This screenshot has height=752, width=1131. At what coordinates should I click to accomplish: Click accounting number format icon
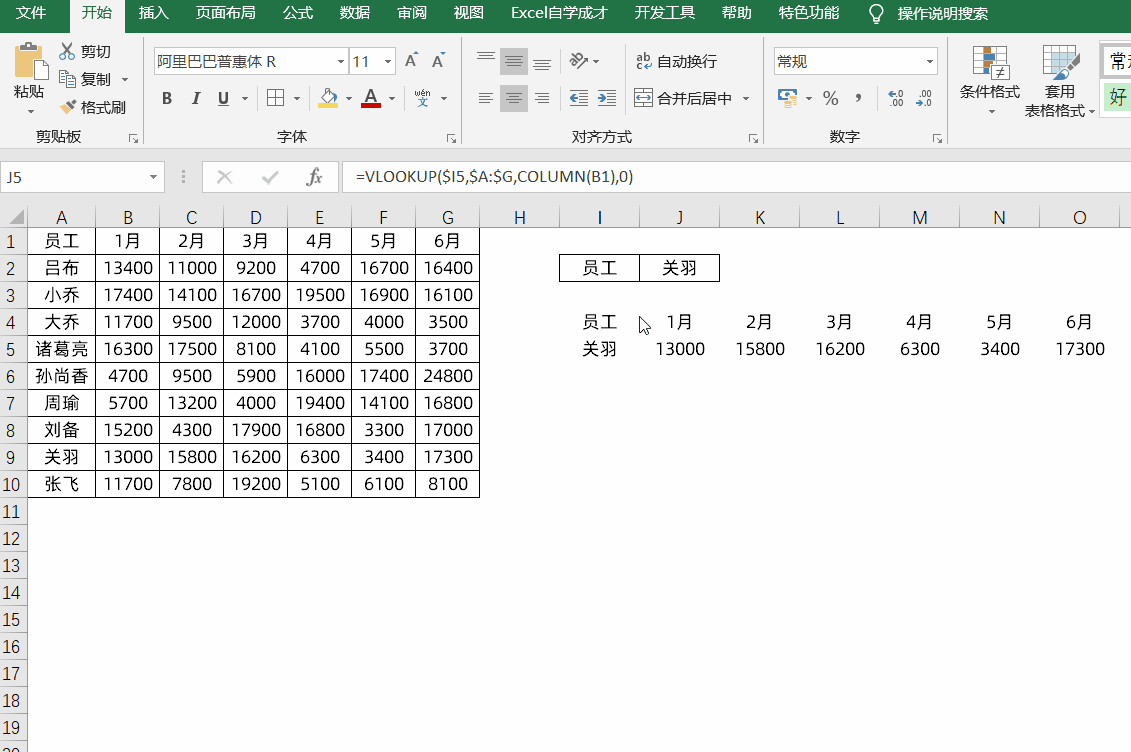click(x=787, y=98)
